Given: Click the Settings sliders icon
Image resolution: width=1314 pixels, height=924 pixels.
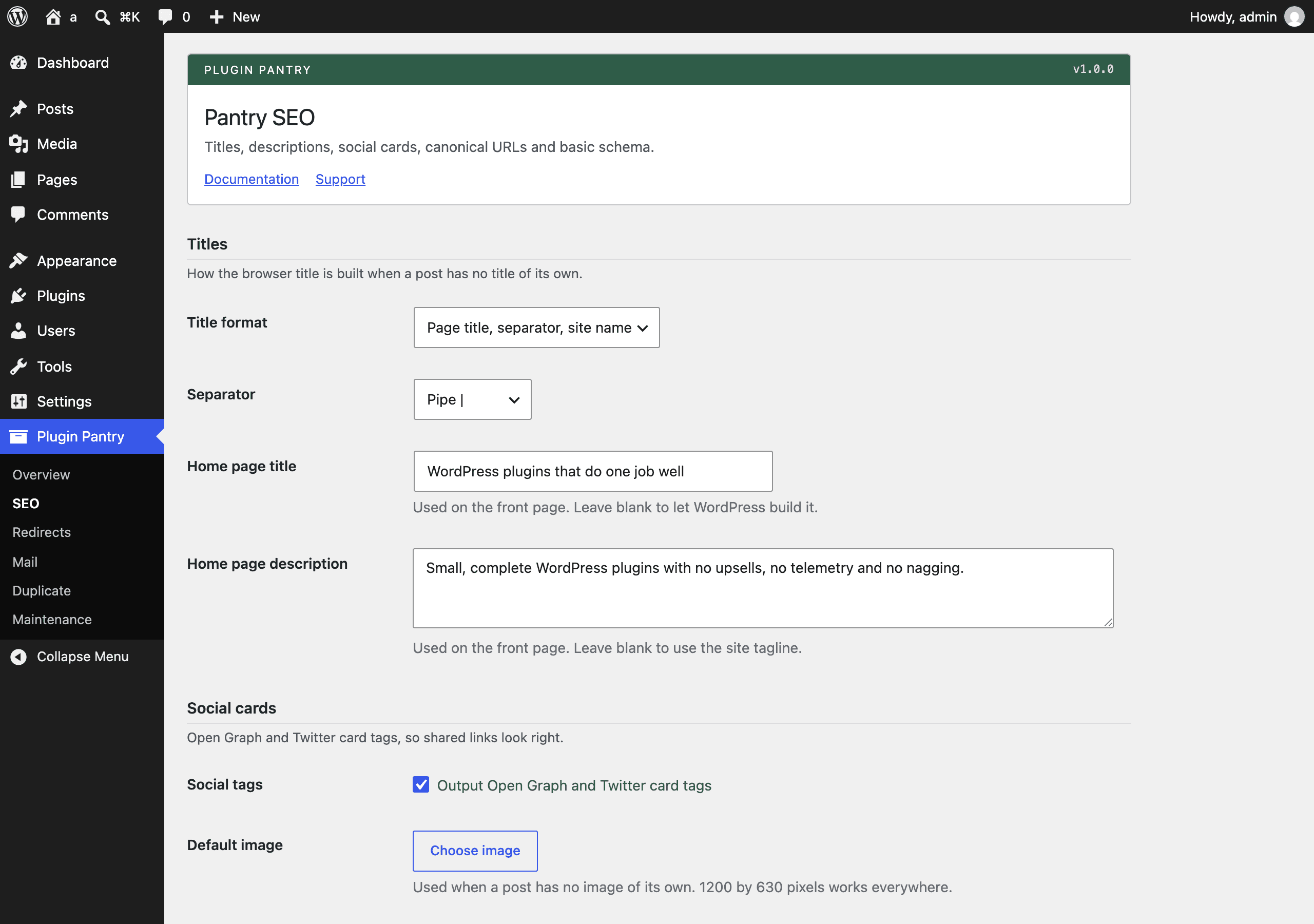Looking at the screenshot, I should coord(18,401).
